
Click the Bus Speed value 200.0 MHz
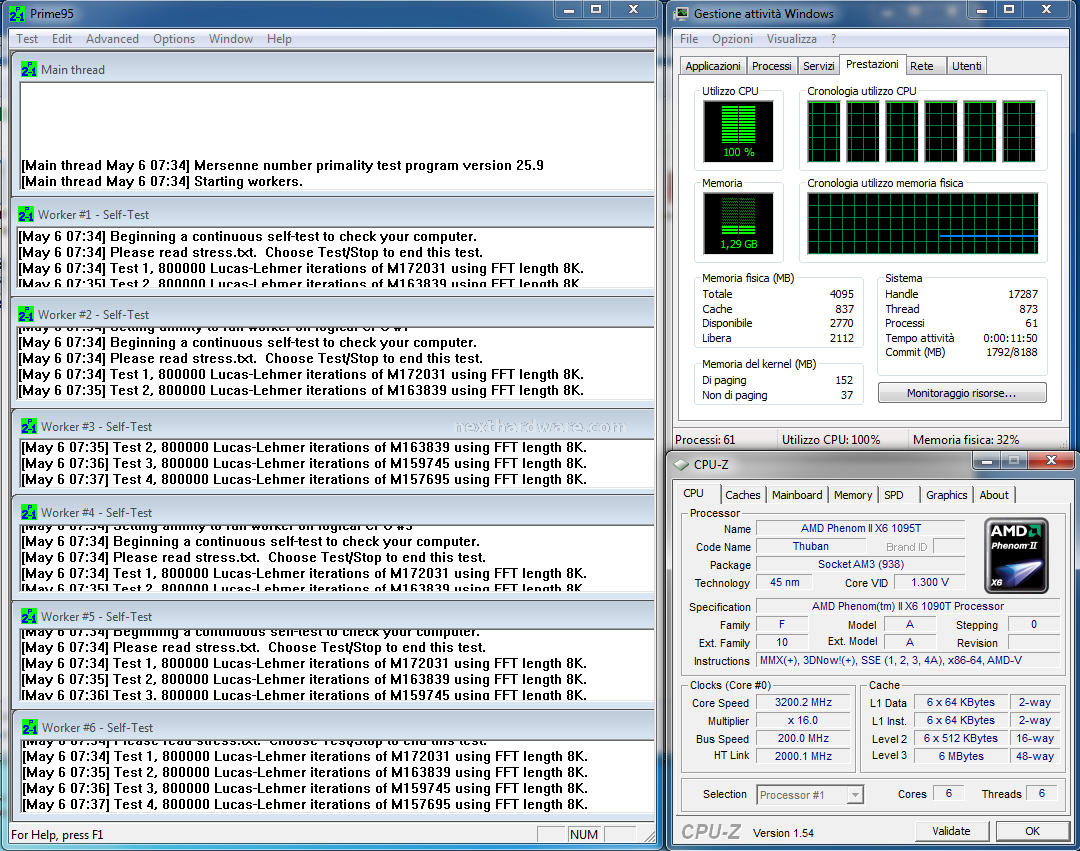[x=803, y=738]
